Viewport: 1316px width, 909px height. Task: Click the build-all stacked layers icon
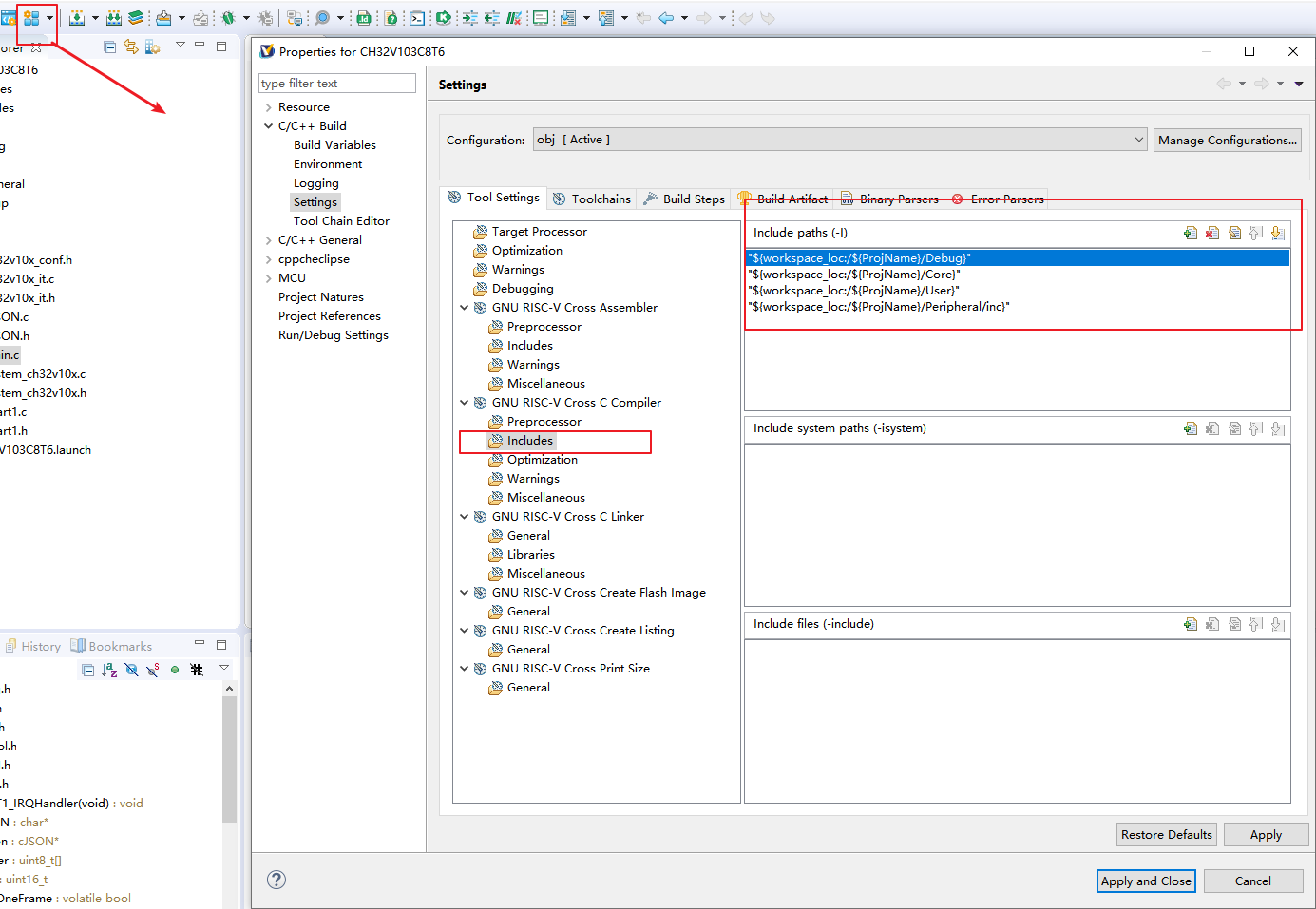click(136, 18)
